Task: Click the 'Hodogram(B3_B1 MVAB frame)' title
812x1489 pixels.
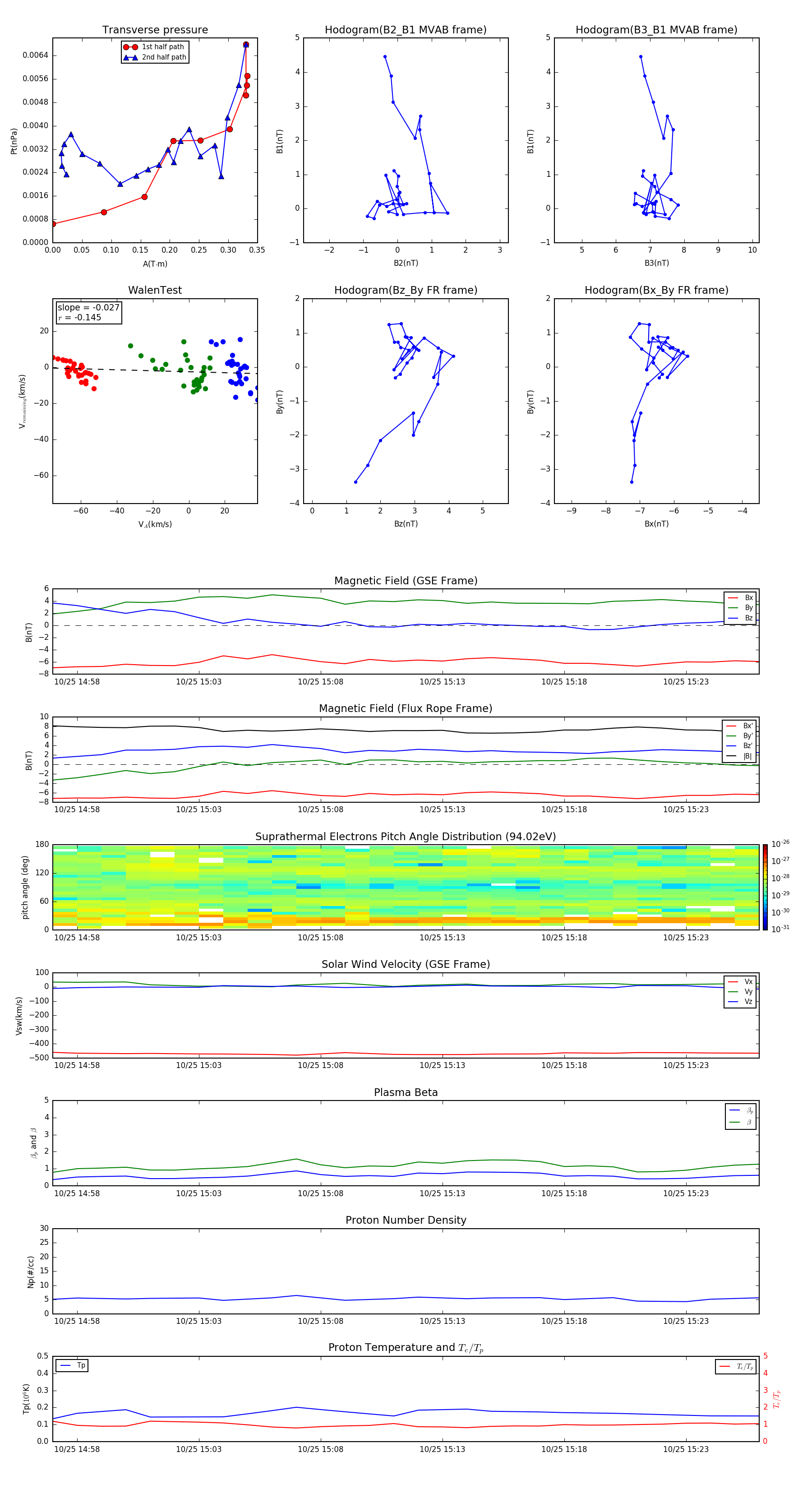Action: 656,30
